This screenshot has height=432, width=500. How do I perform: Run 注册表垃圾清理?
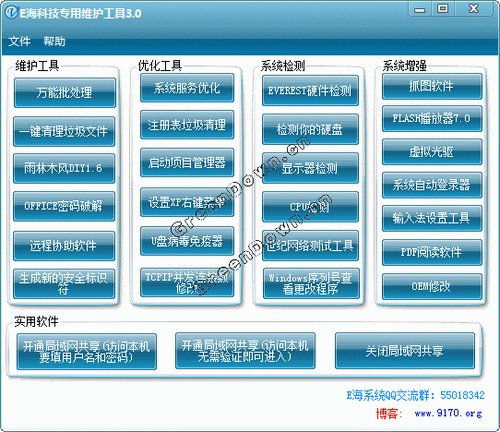tap(187, 125)
